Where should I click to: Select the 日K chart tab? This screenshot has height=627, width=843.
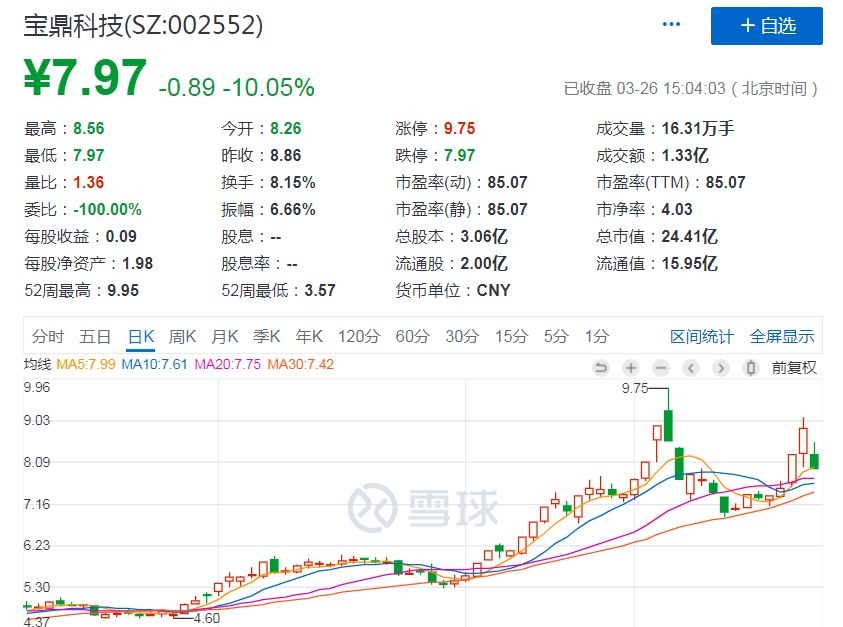pos(141,337)
